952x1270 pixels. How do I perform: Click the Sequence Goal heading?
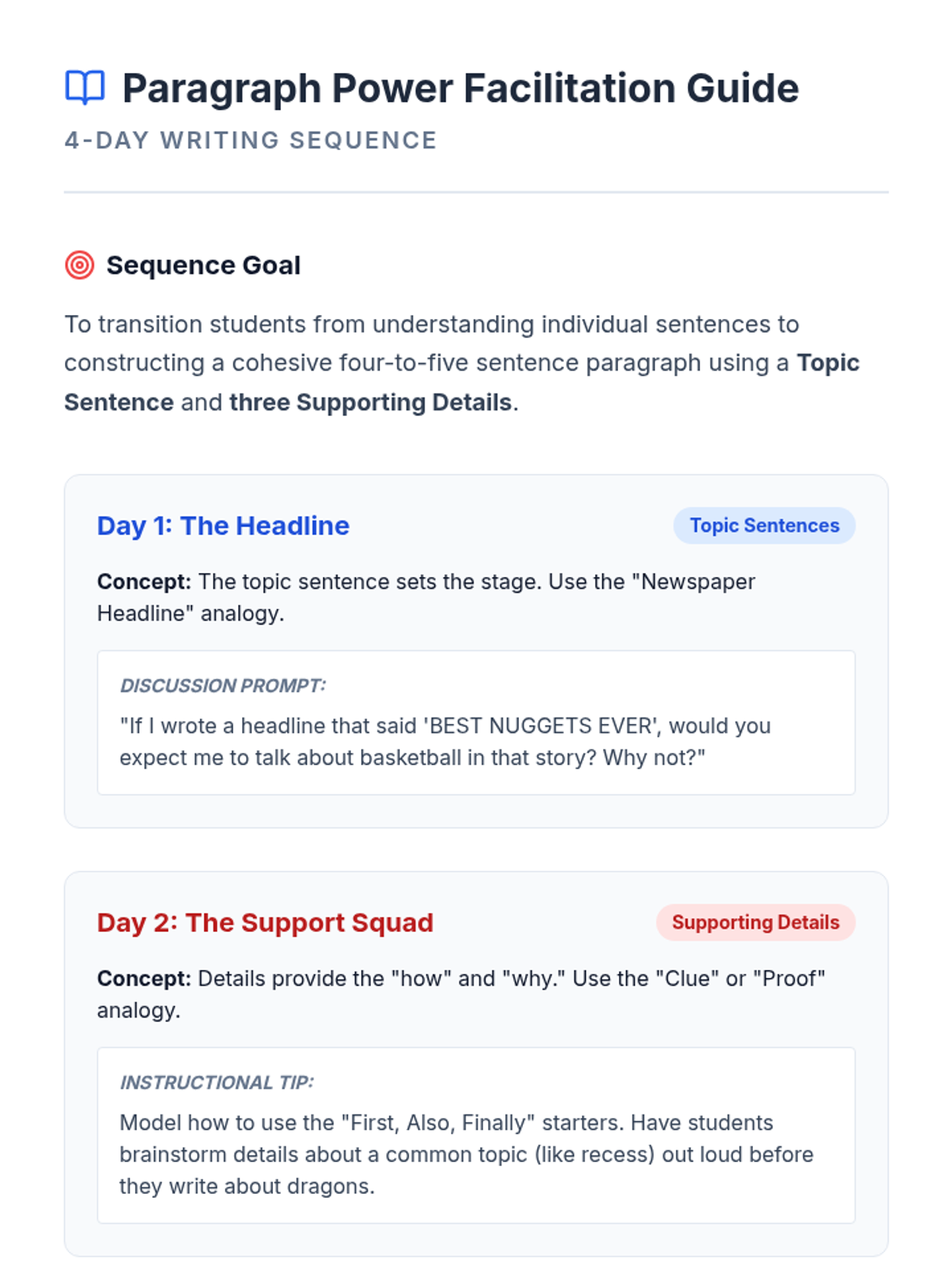point(203,265)
